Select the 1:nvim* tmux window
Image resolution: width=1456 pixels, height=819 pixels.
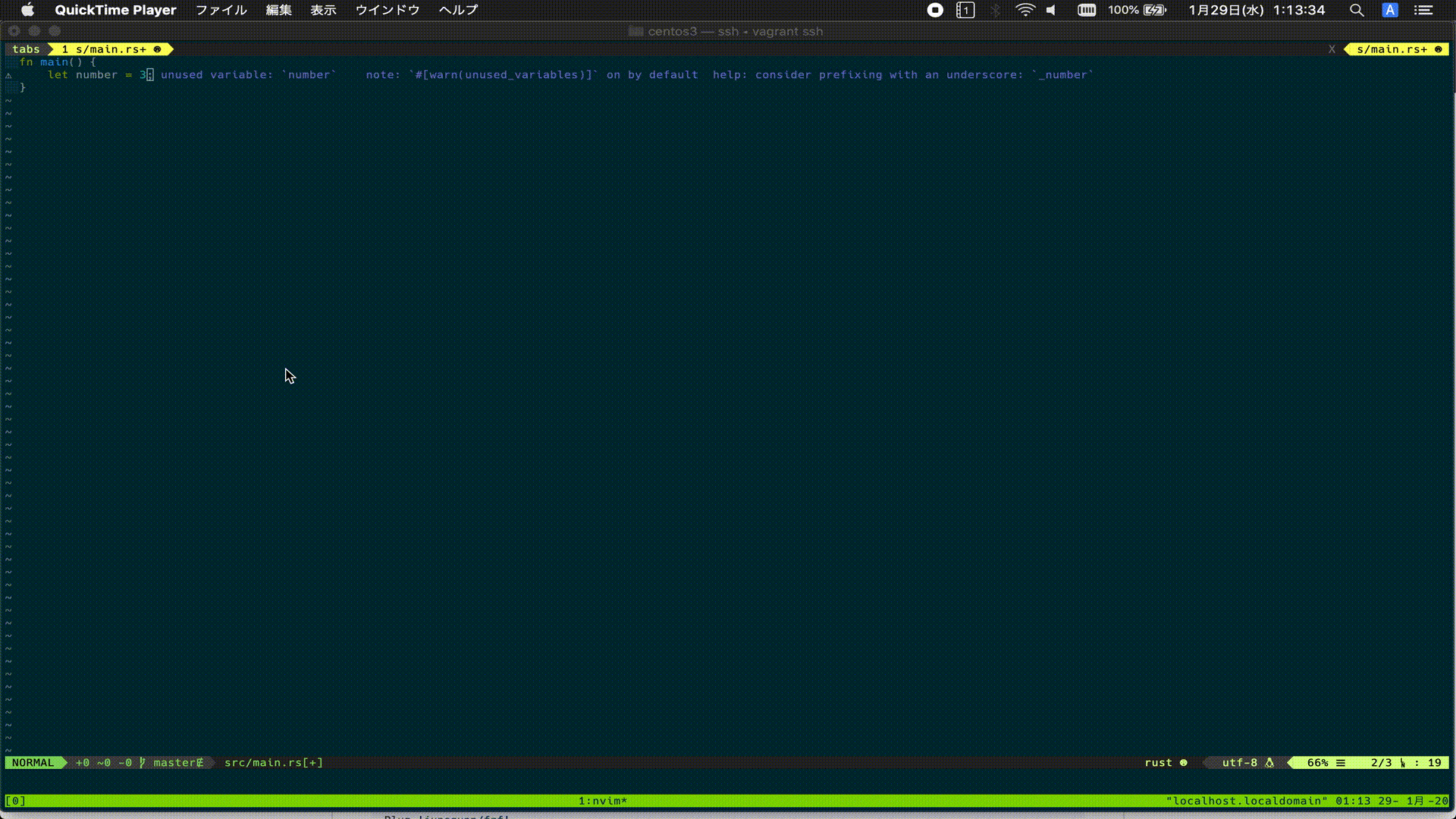pos(601,800)
